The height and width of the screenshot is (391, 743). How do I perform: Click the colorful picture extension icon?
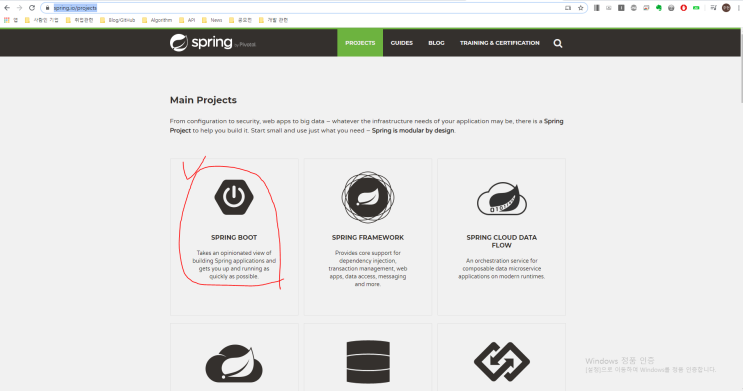coord(646,8)
